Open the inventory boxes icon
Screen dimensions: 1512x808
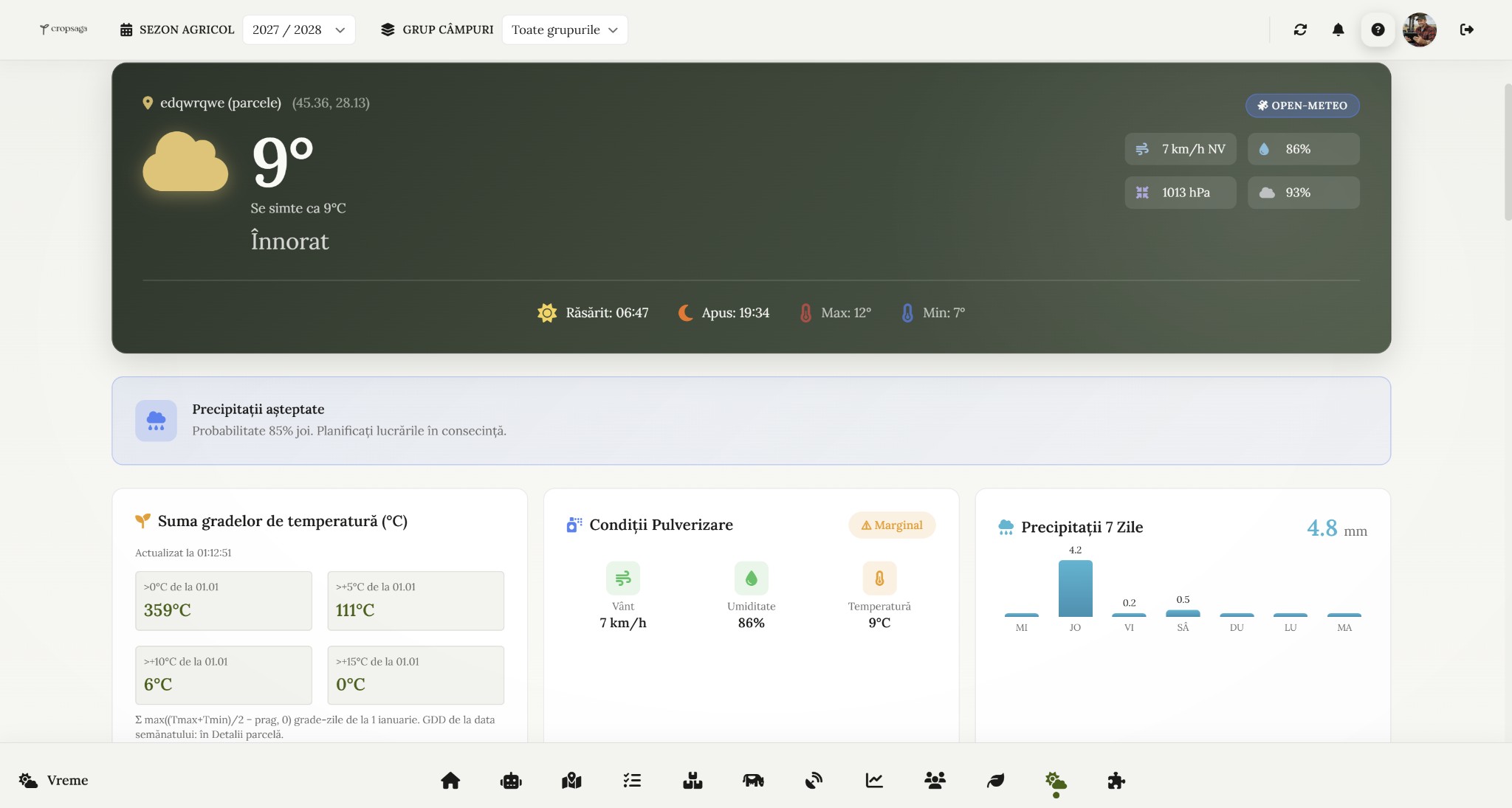[x=693, y=781]
